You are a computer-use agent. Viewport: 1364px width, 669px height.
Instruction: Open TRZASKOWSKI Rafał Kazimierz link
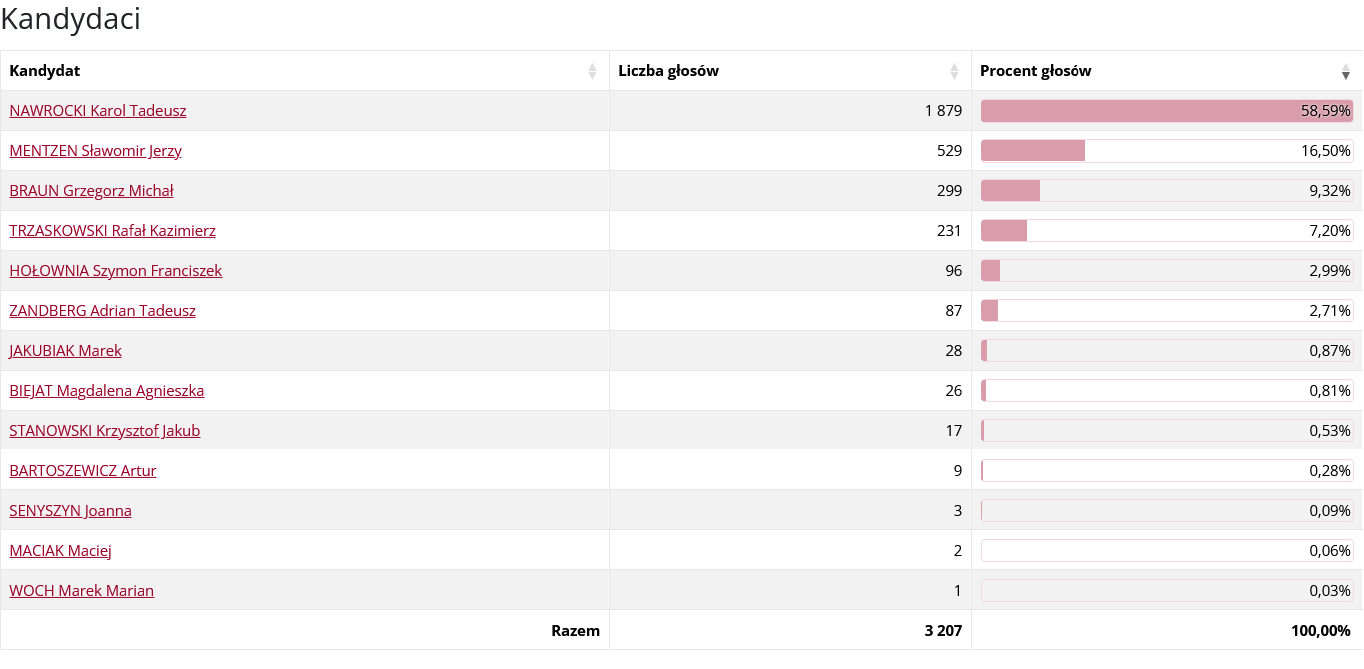[x=112, y=231]
